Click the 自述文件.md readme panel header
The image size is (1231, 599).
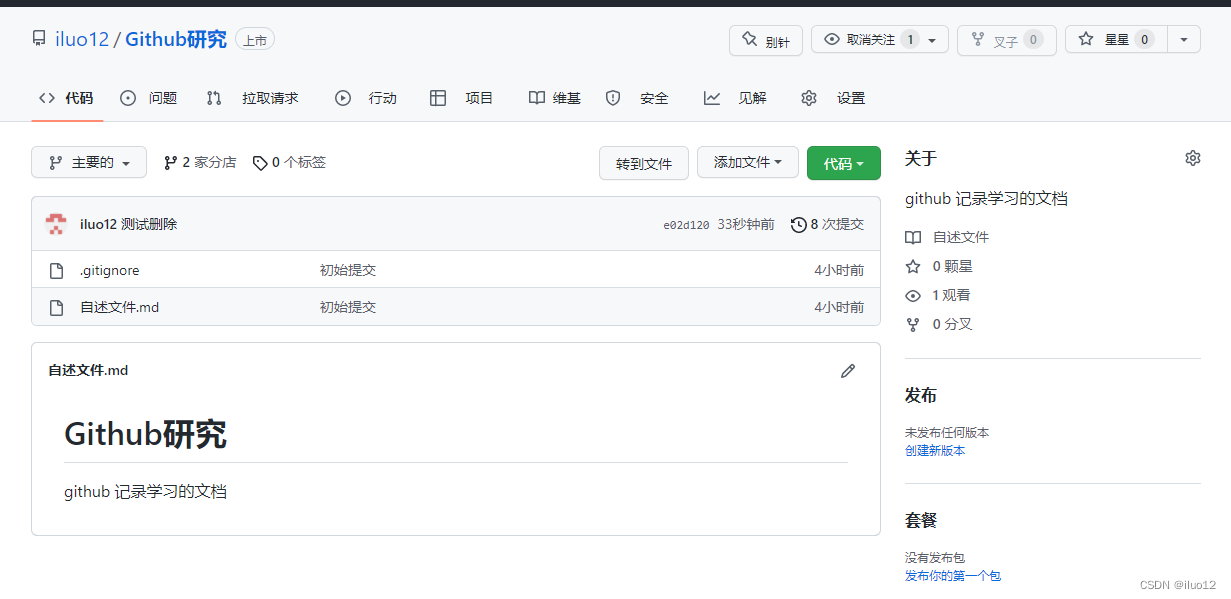88,370
